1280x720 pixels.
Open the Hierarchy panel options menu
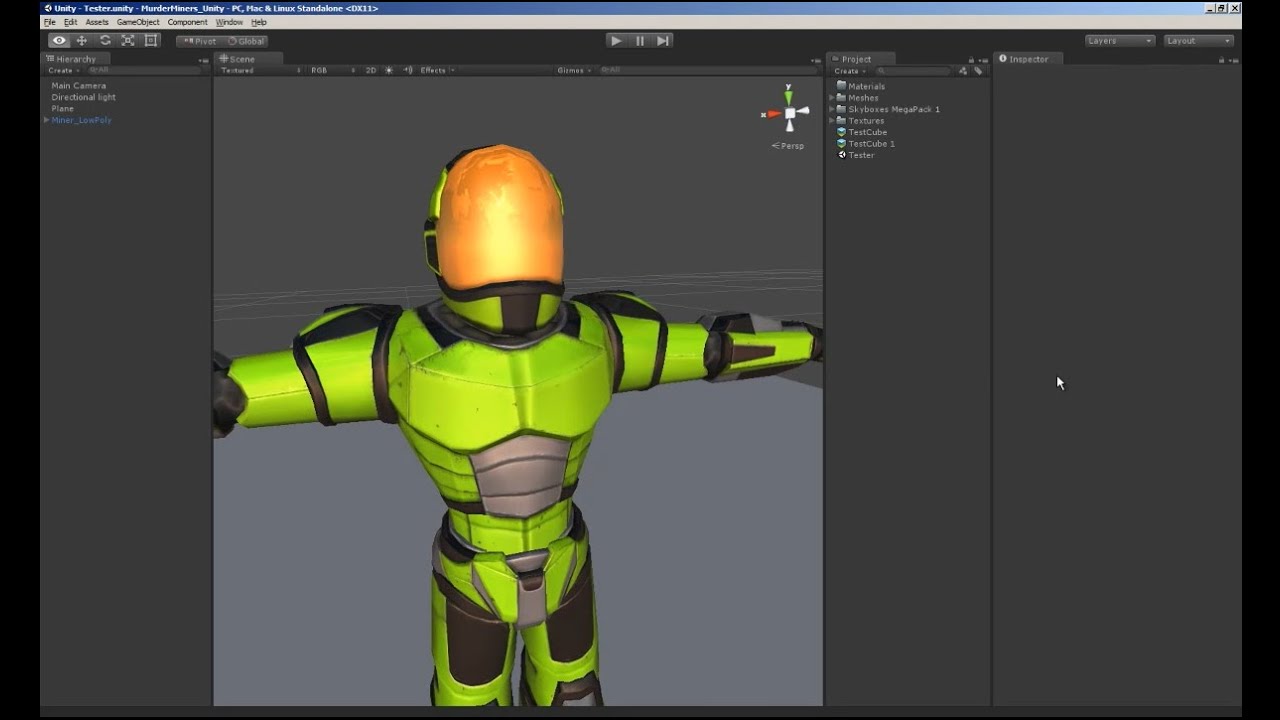(x=204, y=60)
